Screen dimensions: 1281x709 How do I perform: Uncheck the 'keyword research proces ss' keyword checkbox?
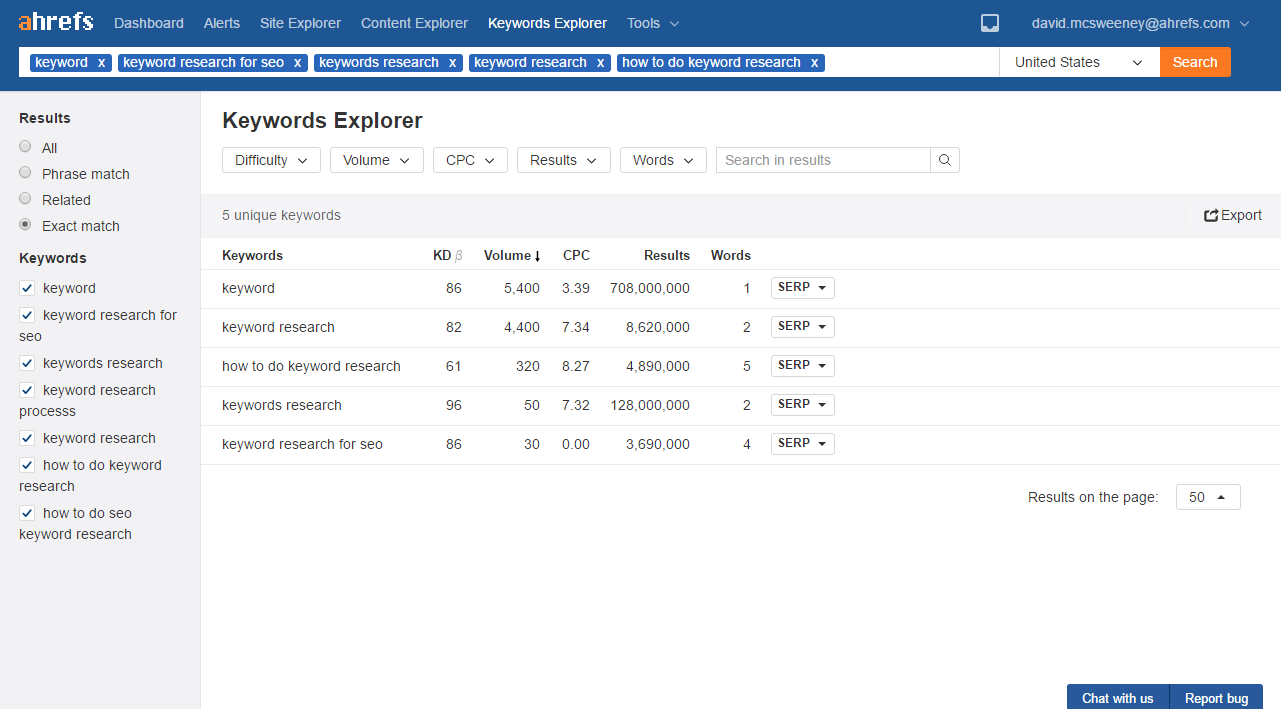[27, 390]
